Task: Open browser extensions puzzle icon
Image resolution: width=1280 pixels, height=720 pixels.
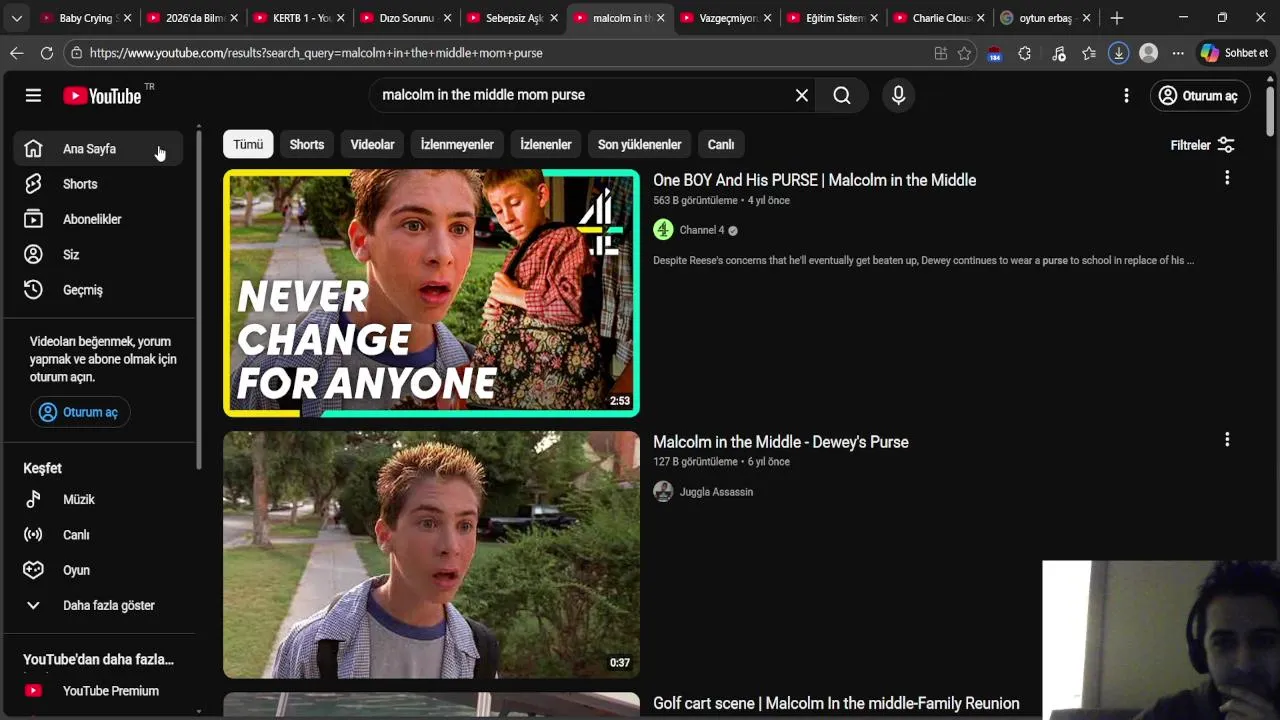Action: (1024, 53)
